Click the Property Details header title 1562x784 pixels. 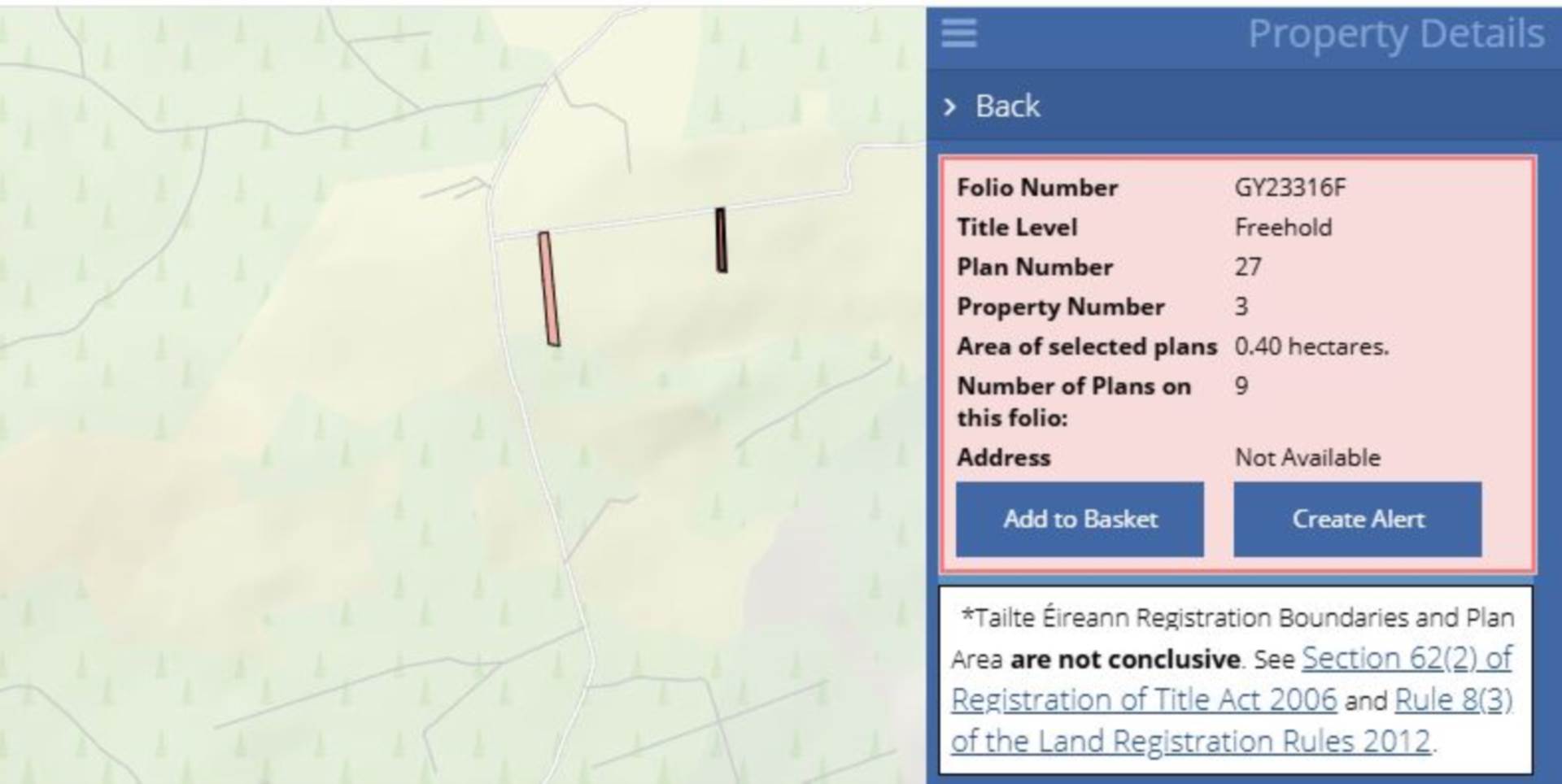1396,34
